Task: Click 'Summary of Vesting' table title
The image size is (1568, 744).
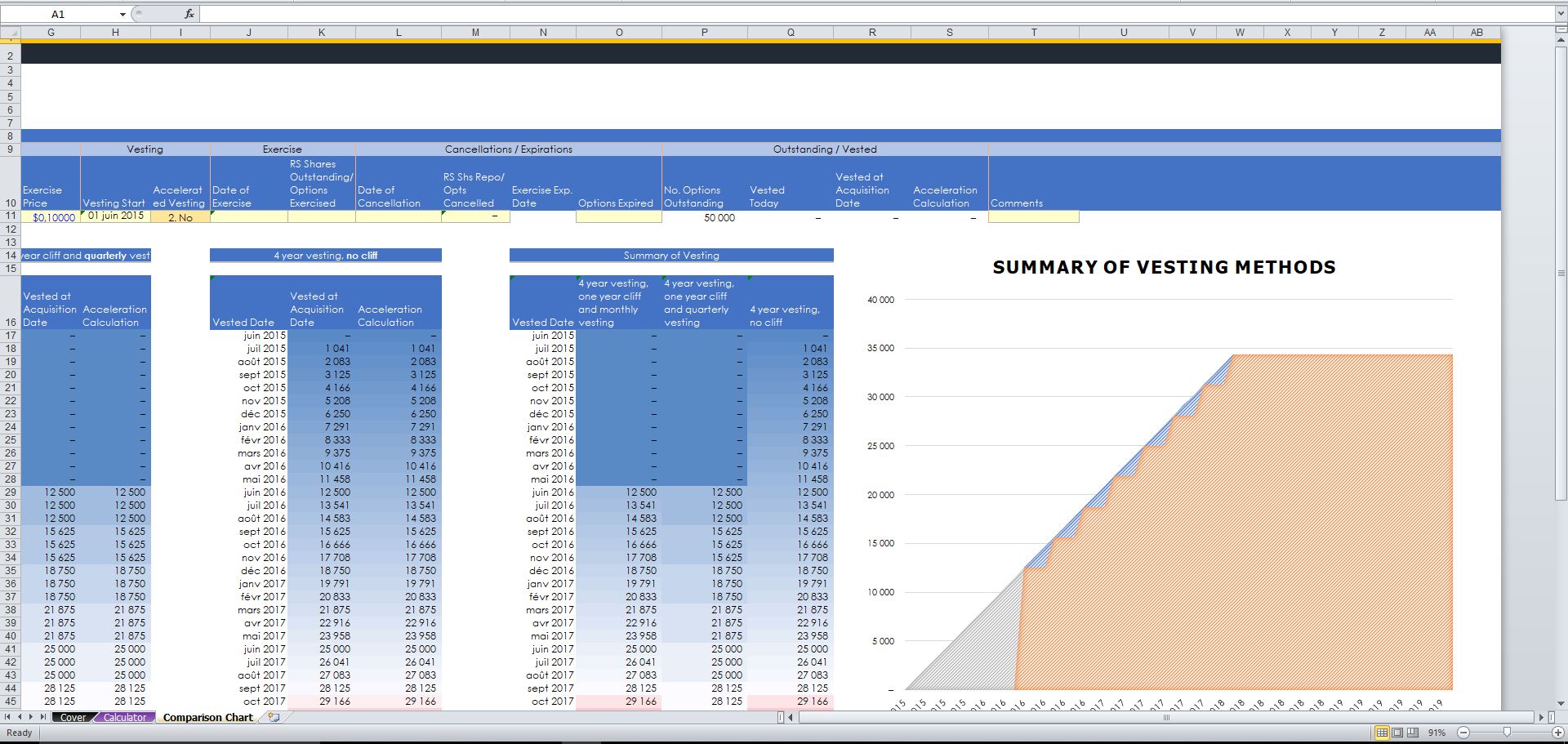Action: (x=671, y=256)
